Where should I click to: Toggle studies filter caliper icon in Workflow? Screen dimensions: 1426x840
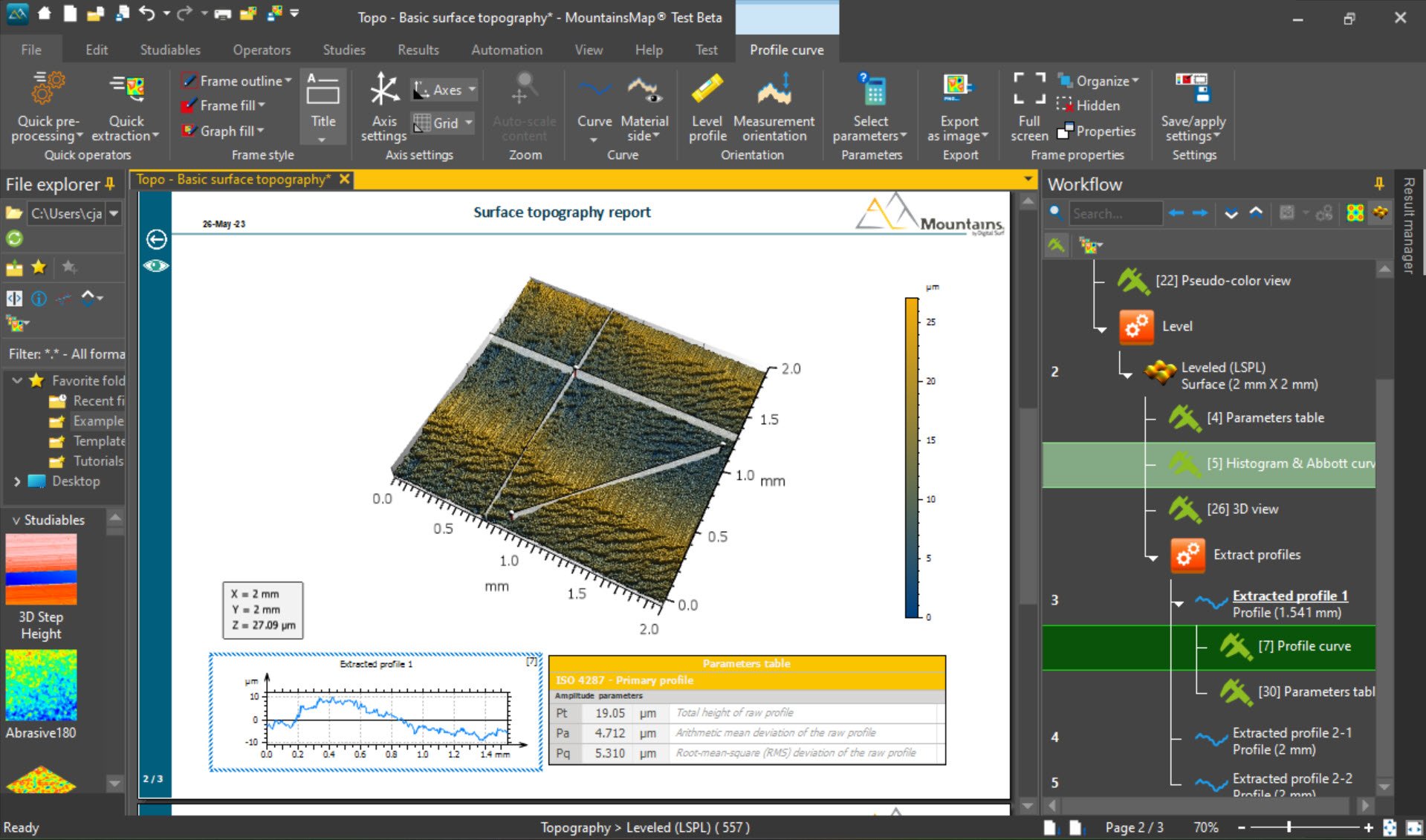1056,244
